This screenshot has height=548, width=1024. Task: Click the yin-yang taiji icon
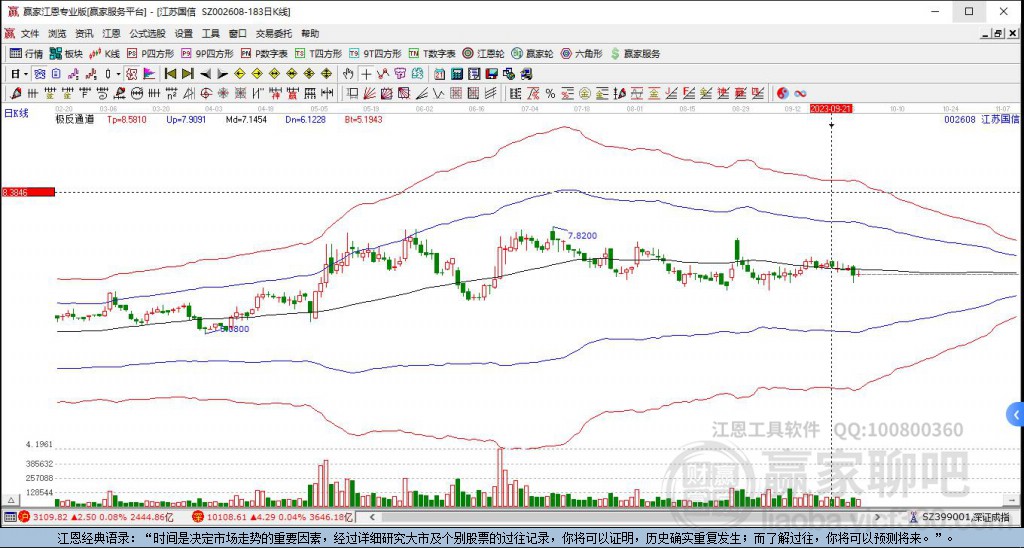(782, 93)
